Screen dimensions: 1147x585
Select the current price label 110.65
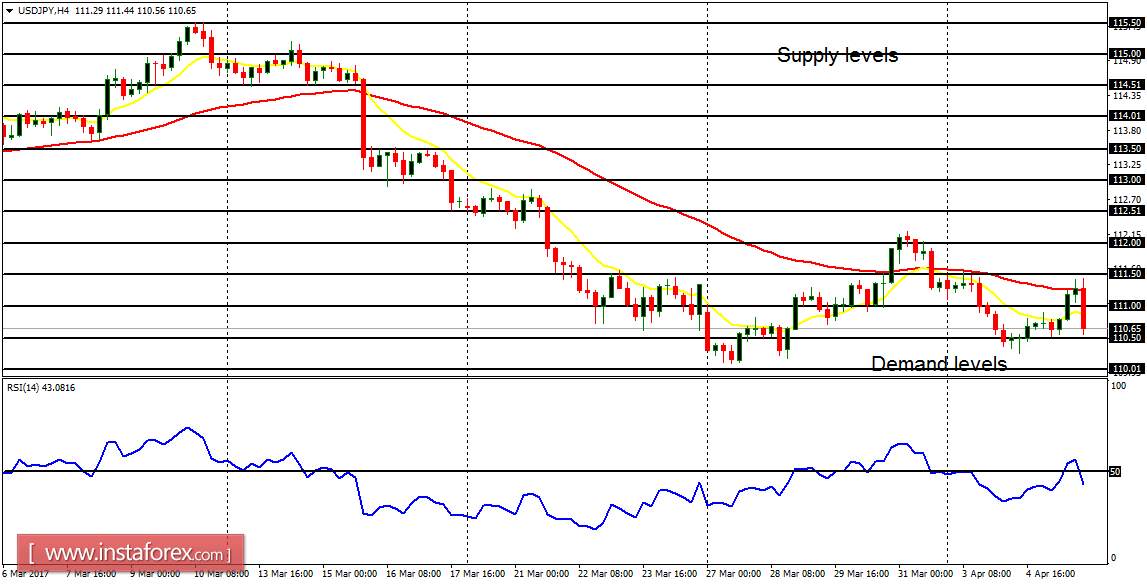click(x=1128, y=327)
